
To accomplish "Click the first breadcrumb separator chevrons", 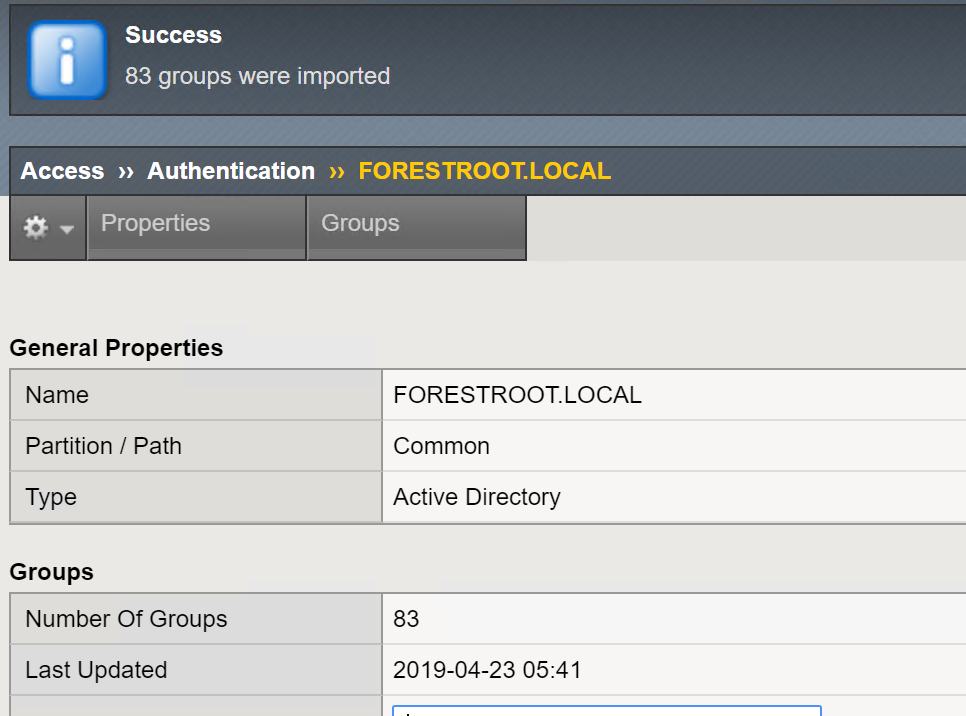I will 126,172.
